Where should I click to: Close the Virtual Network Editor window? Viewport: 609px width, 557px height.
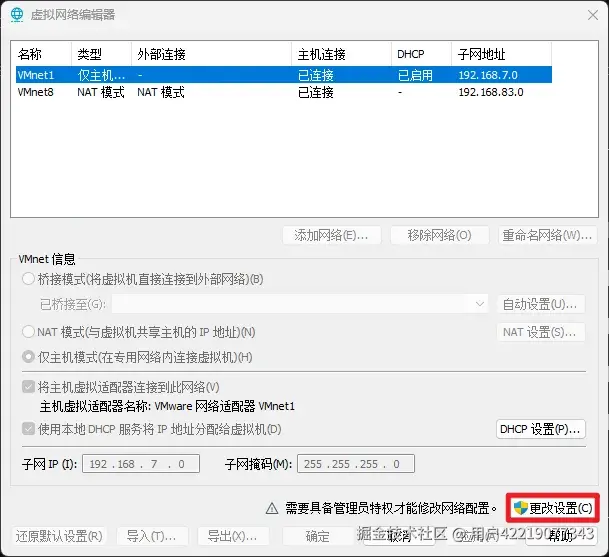tap(593, 15)
